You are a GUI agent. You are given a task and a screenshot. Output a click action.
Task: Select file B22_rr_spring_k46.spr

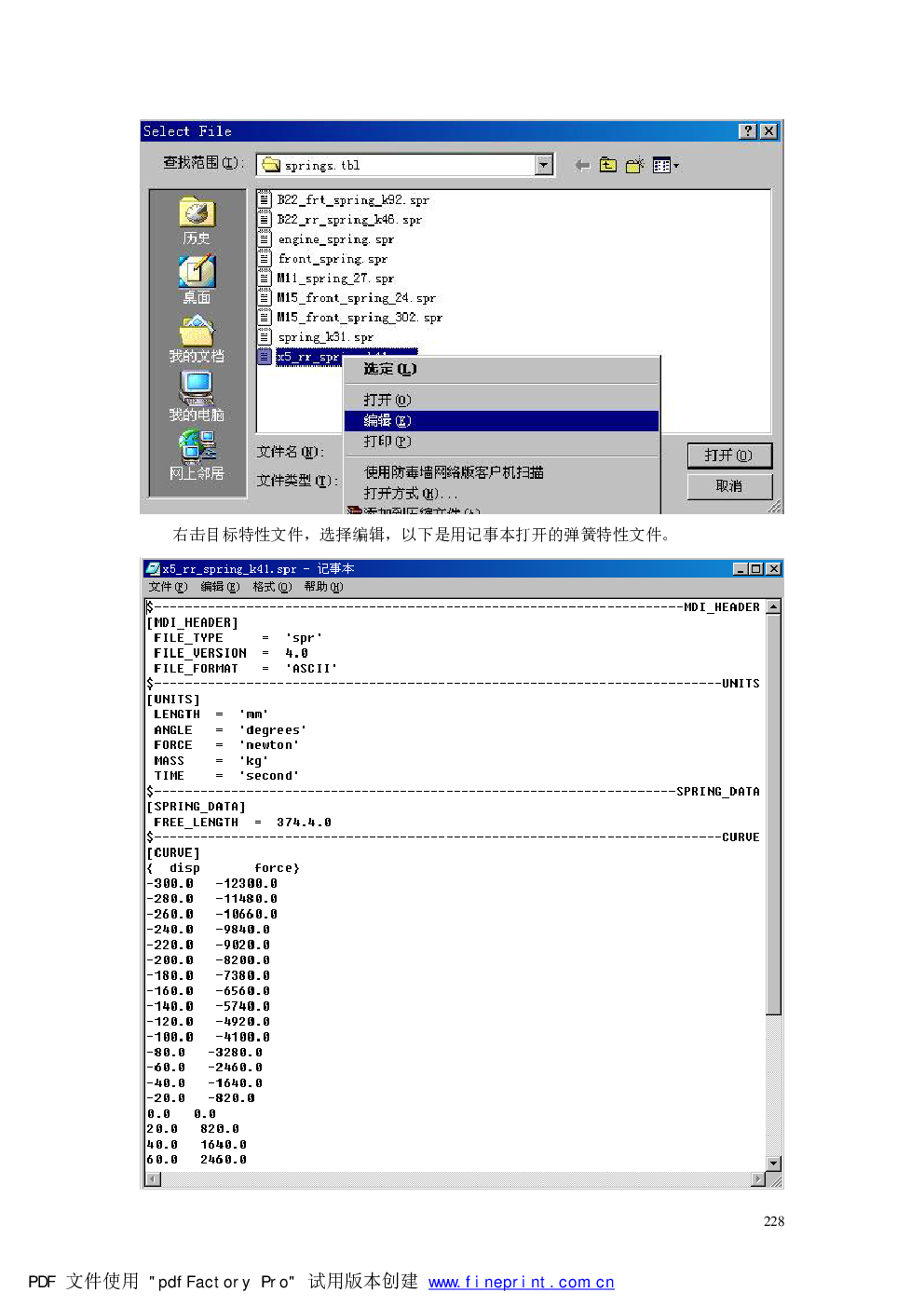pyautogui.click(x=340, y=219)
